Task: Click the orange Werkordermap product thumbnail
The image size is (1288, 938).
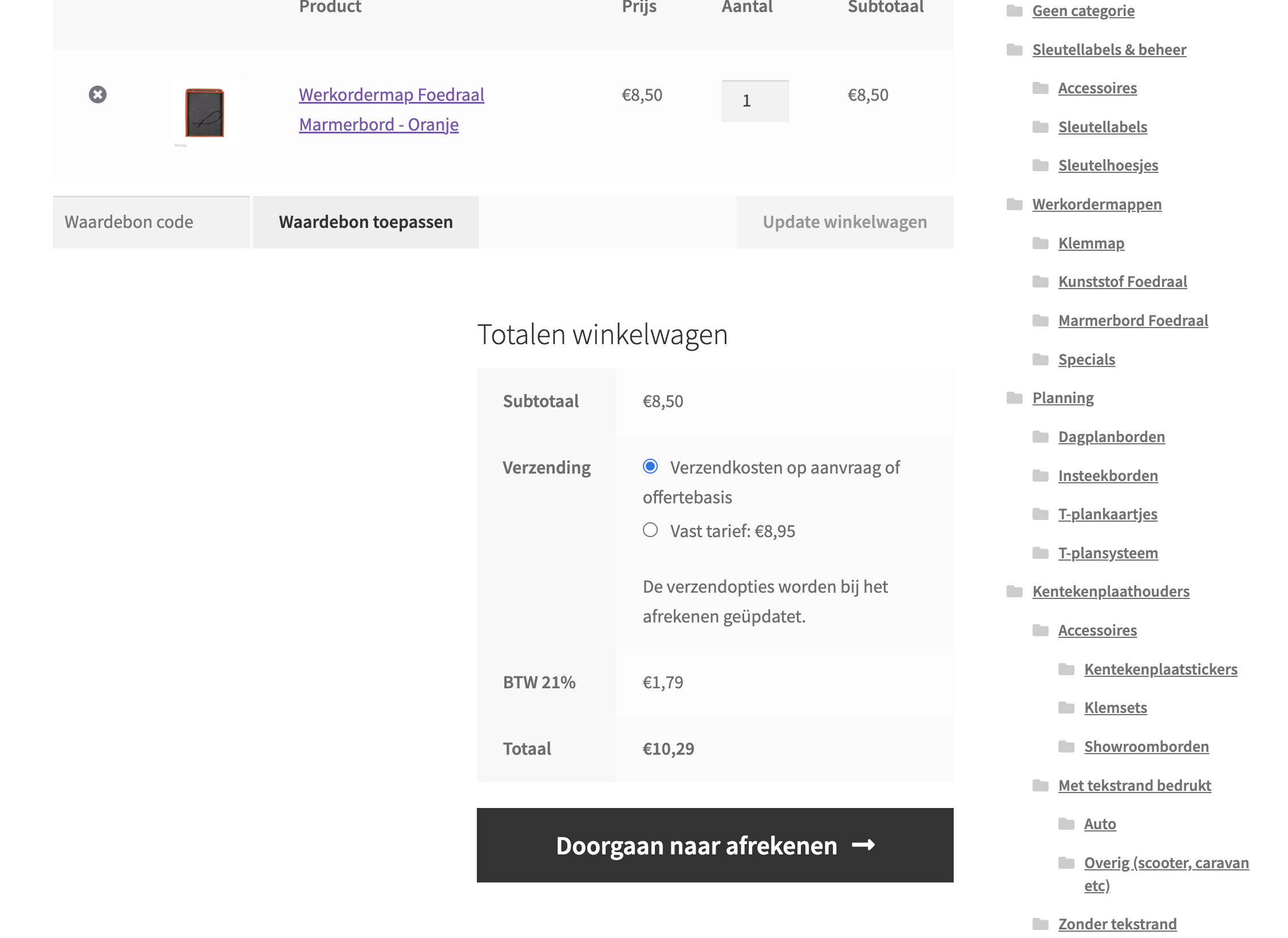Action: tap(205, 113)
